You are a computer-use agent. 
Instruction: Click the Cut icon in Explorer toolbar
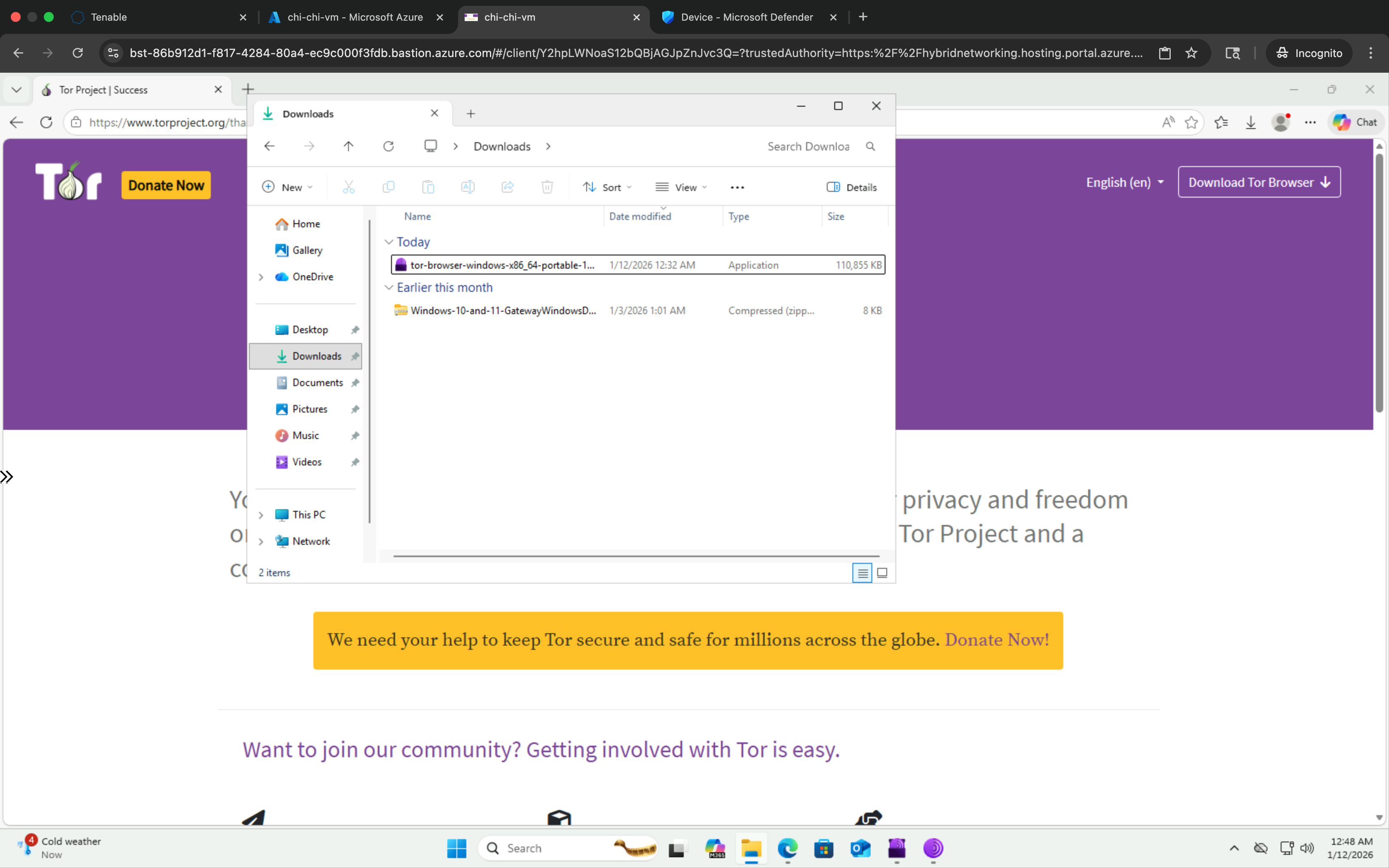click(x=348, y=187)
